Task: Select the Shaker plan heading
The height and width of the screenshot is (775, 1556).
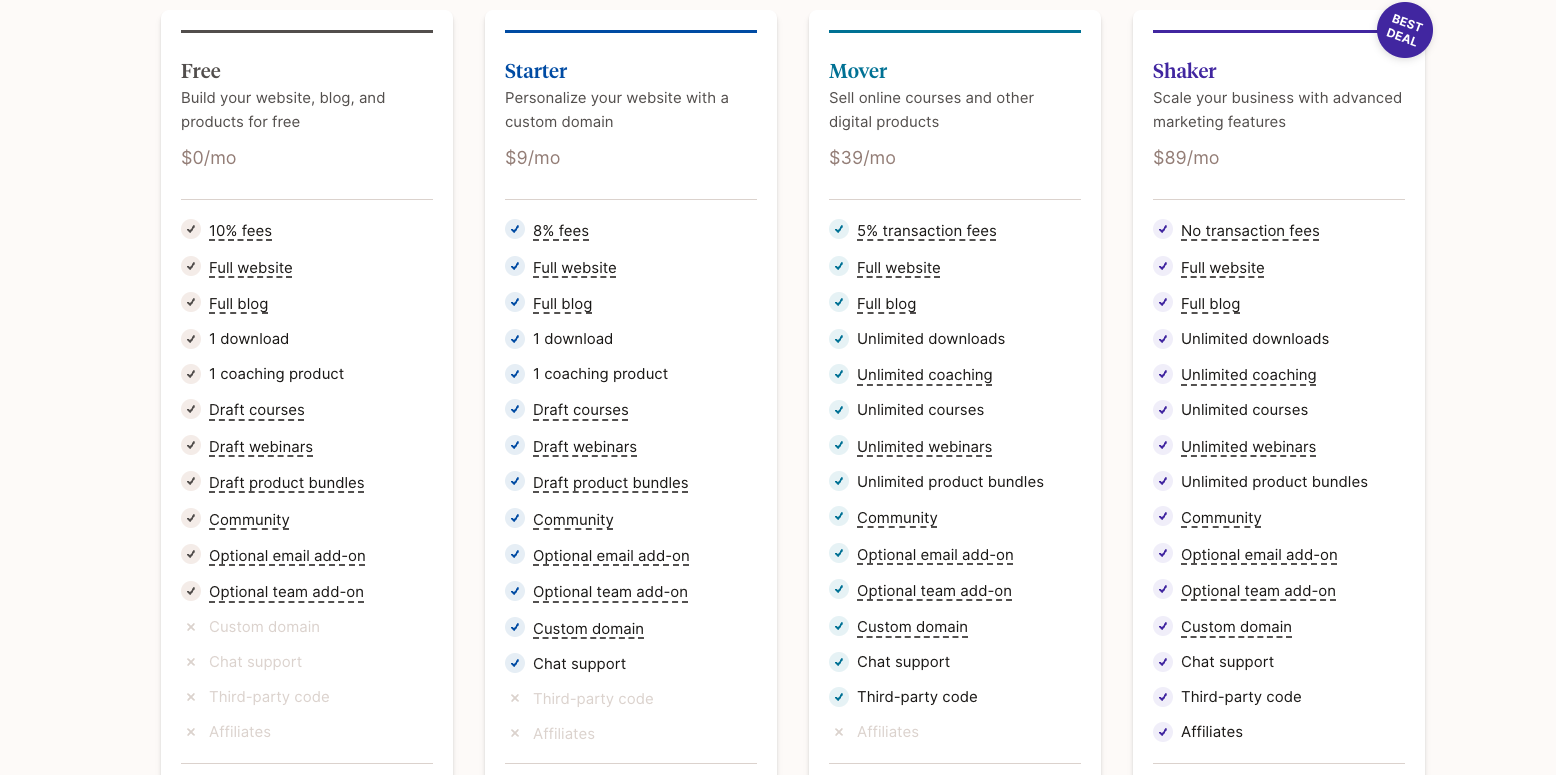Action: coord(1184,71)
